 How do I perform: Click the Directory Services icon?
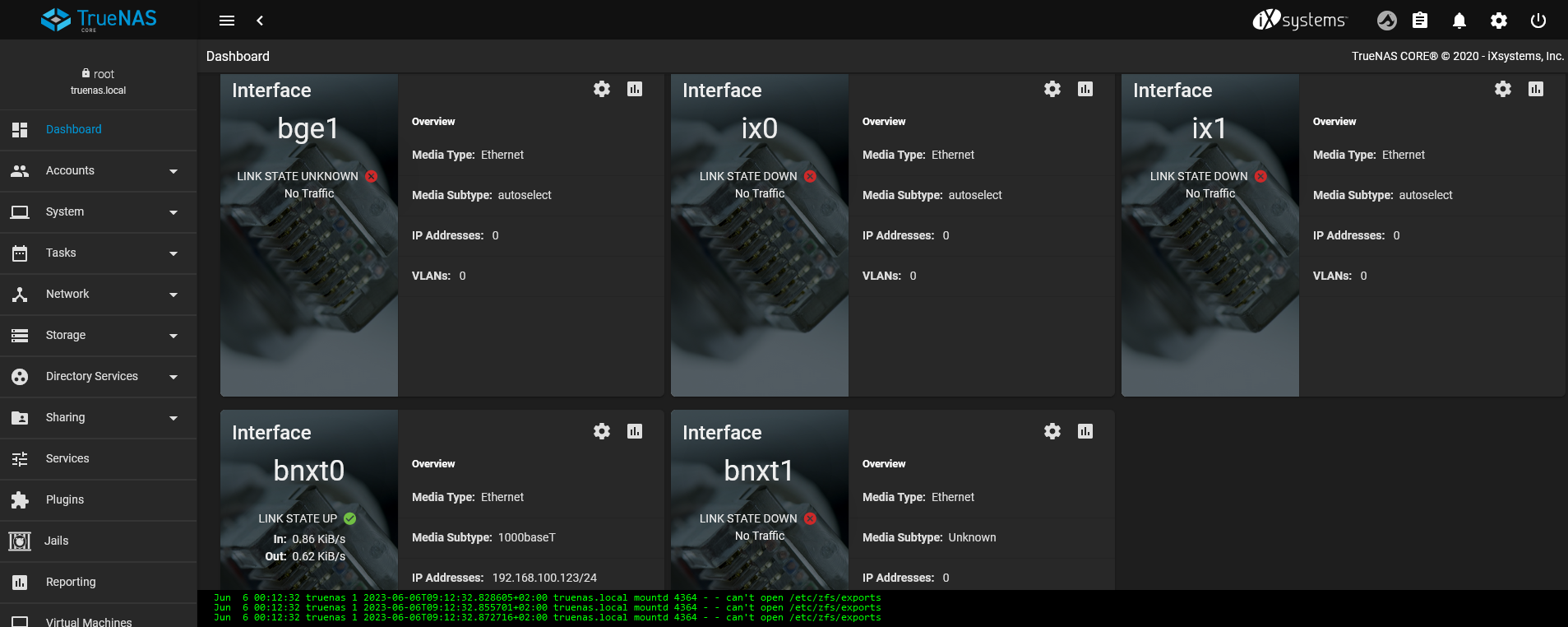(20, 377)
